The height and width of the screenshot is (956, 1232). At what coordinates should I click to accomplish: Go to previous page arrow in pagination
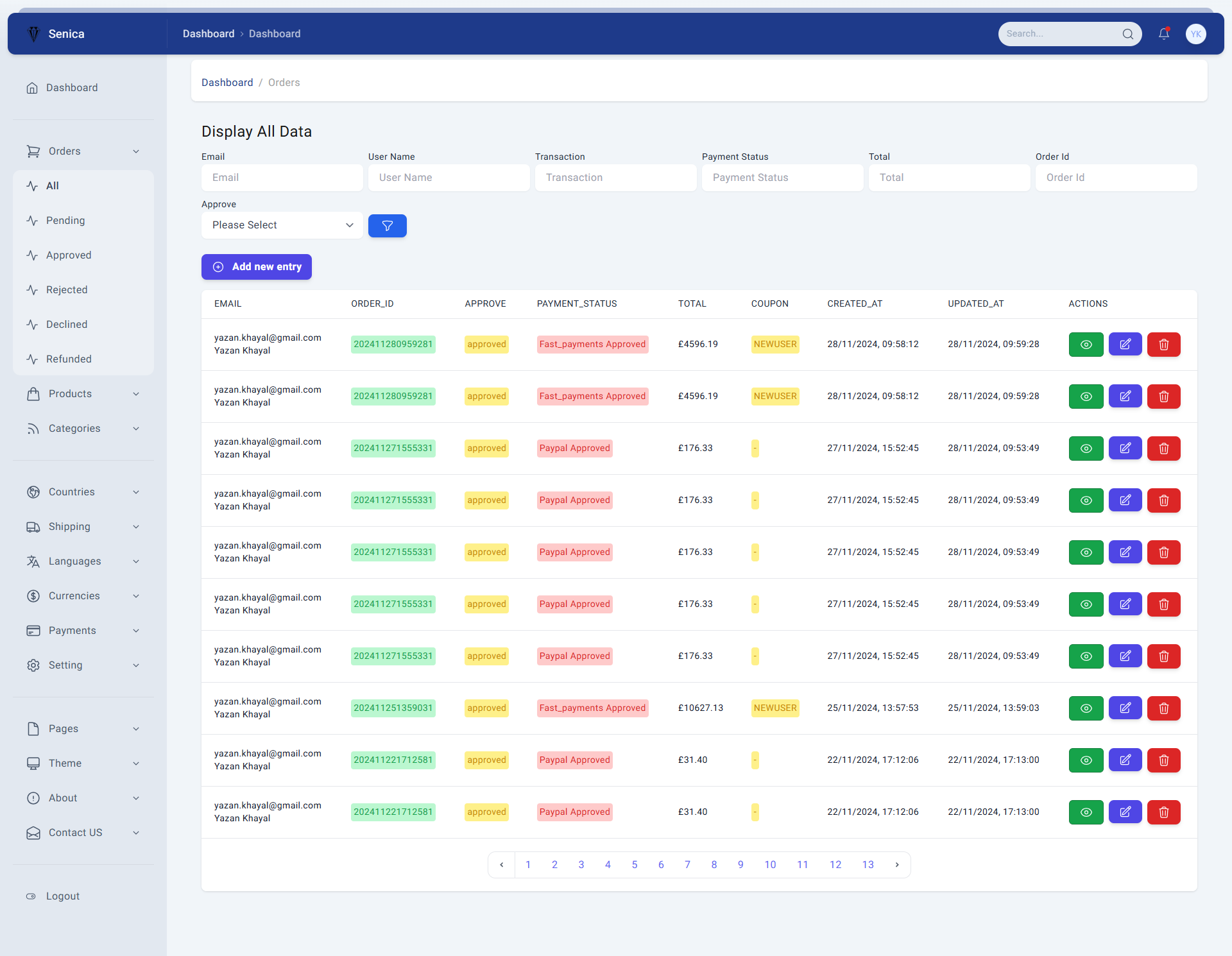pyautogui.click(x=502, y=865)
